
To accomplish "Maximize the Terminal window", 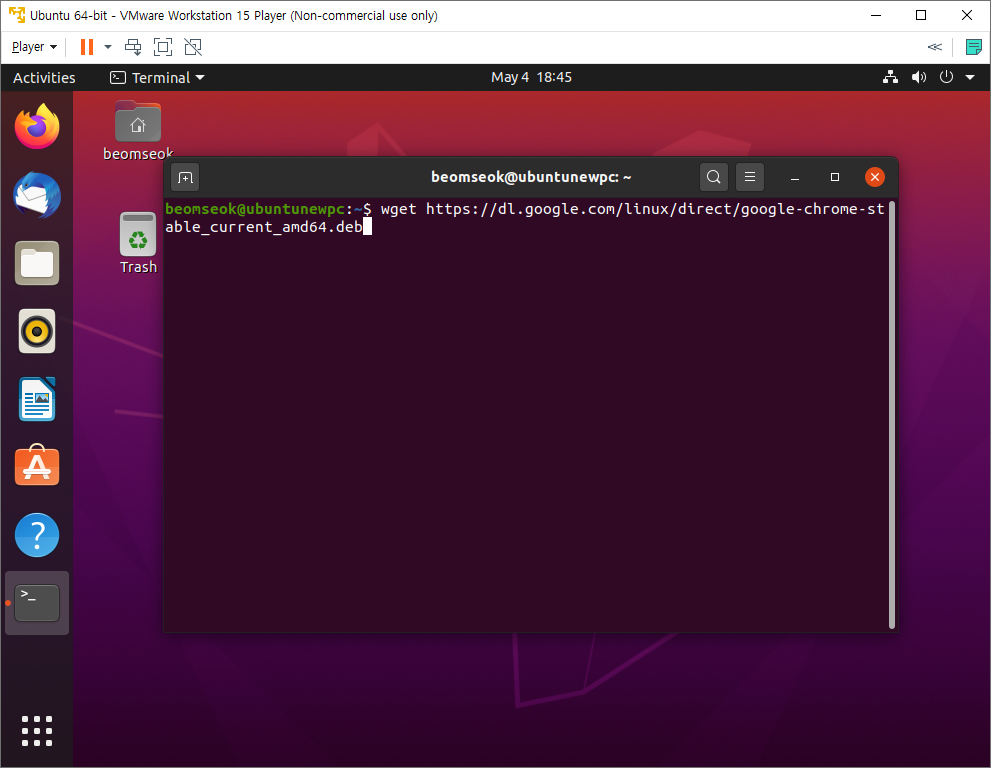I will [835, 178].
